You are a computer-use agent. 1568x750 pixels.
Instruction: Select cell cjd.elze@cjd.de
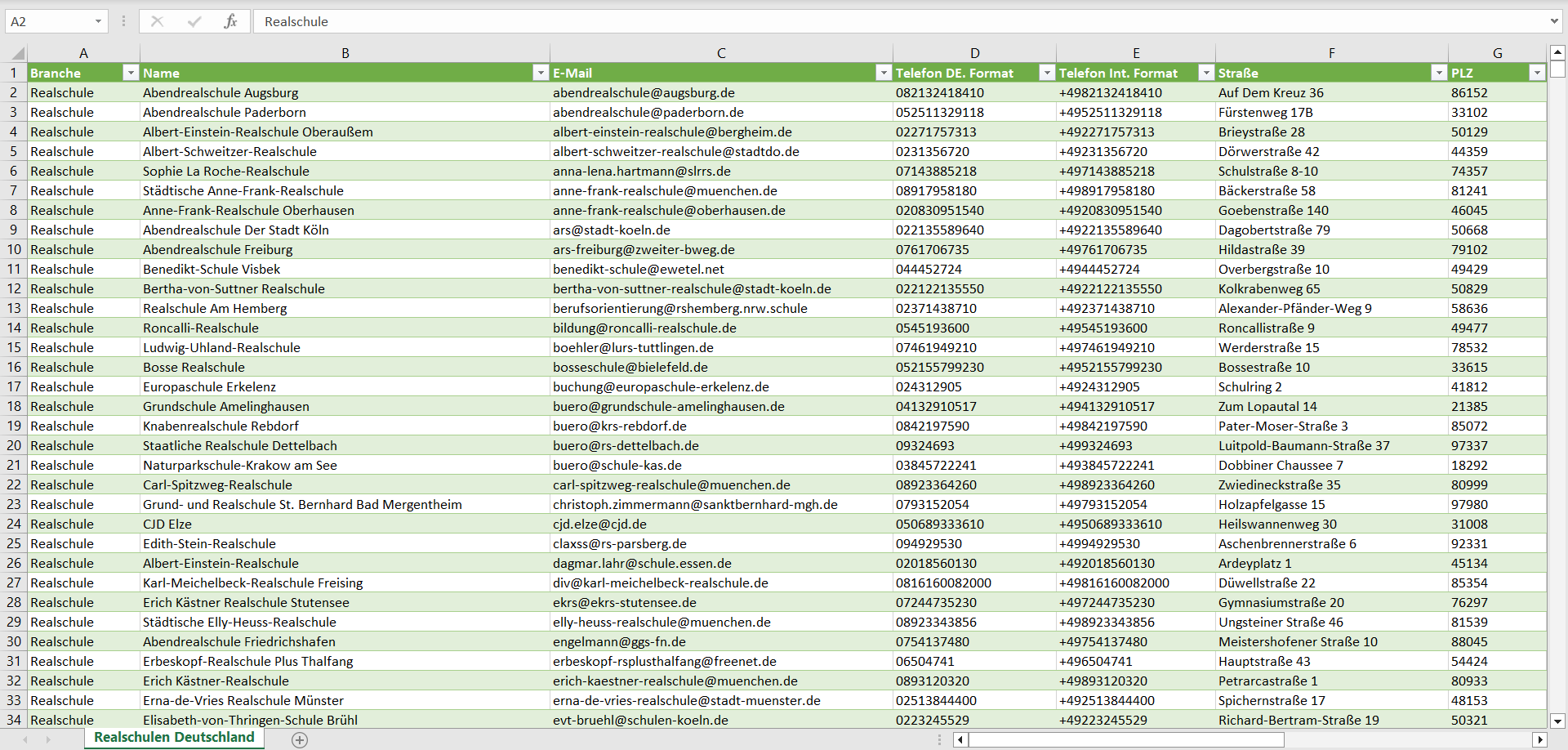(x=721, y=524)
